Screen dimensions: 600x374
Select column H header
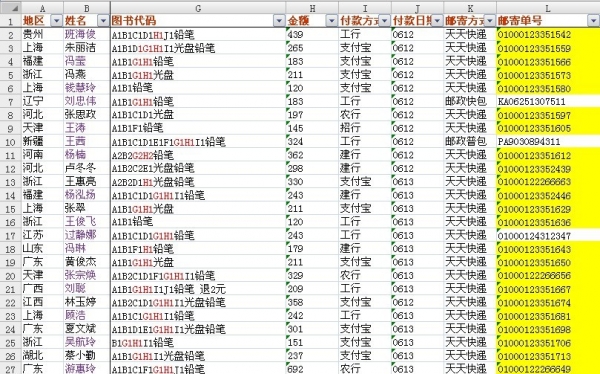pos(312,8)
